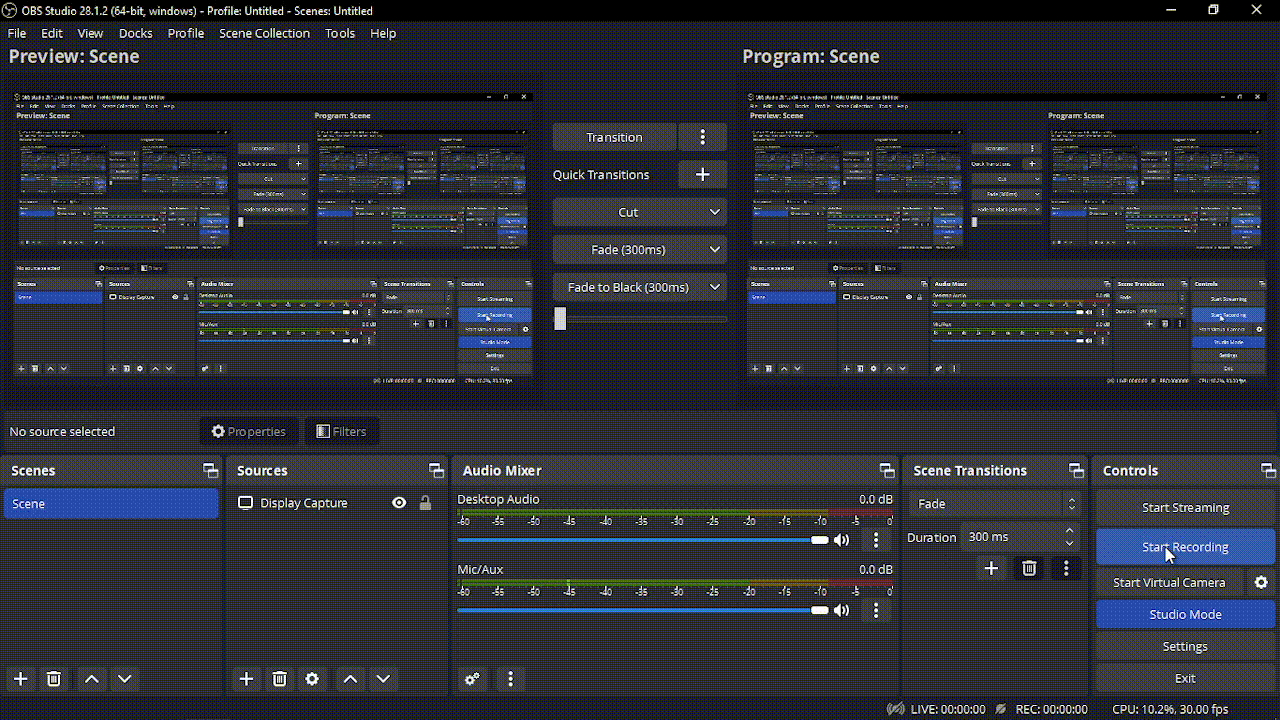Open the Tools menu
The image size is (1280, 720).
(340, 33)
